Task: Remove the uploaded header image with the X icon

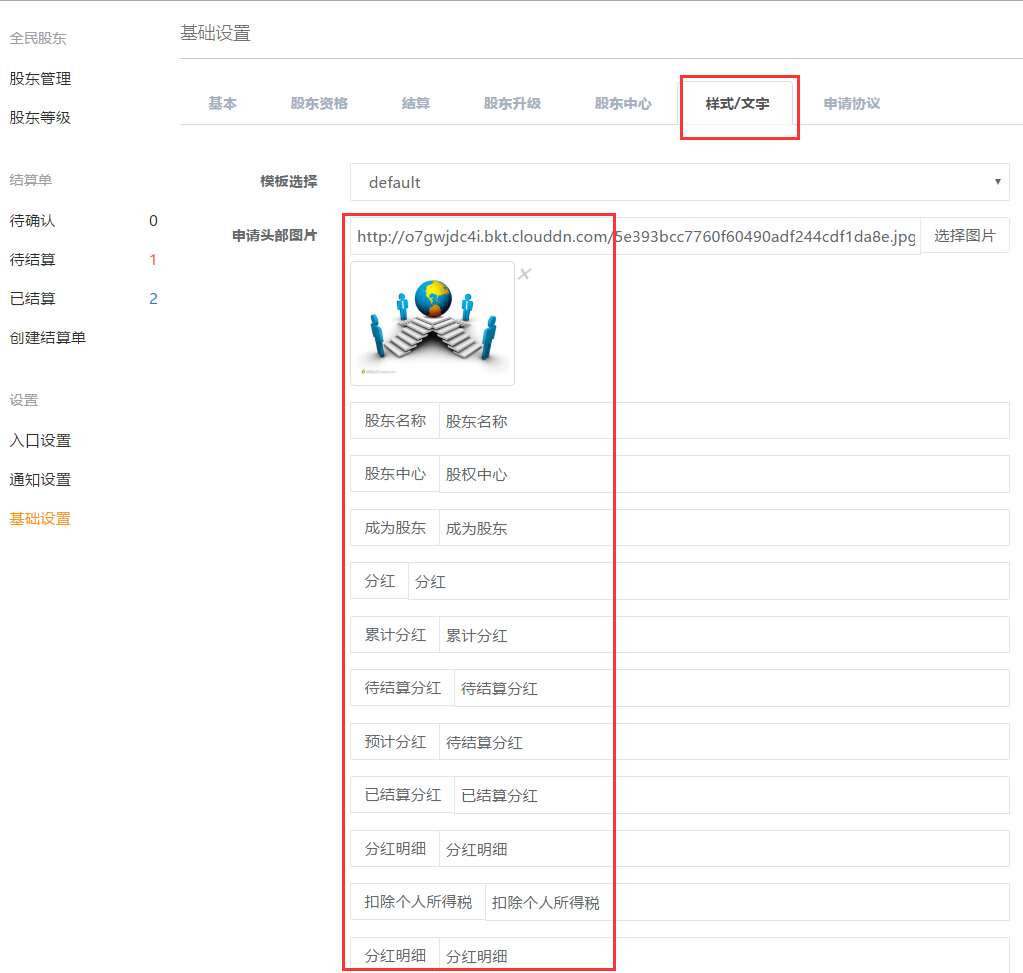Action: (524, 274)
